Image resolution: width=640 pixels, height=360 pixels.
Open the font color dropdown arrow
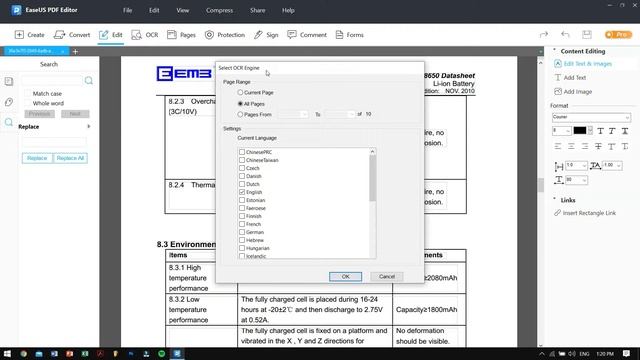click(590, 131)
